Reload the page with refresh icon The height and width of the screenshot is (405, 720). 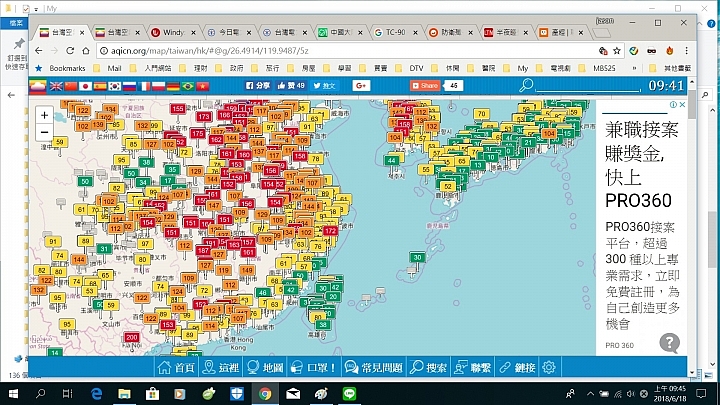[x=70, y=51]
